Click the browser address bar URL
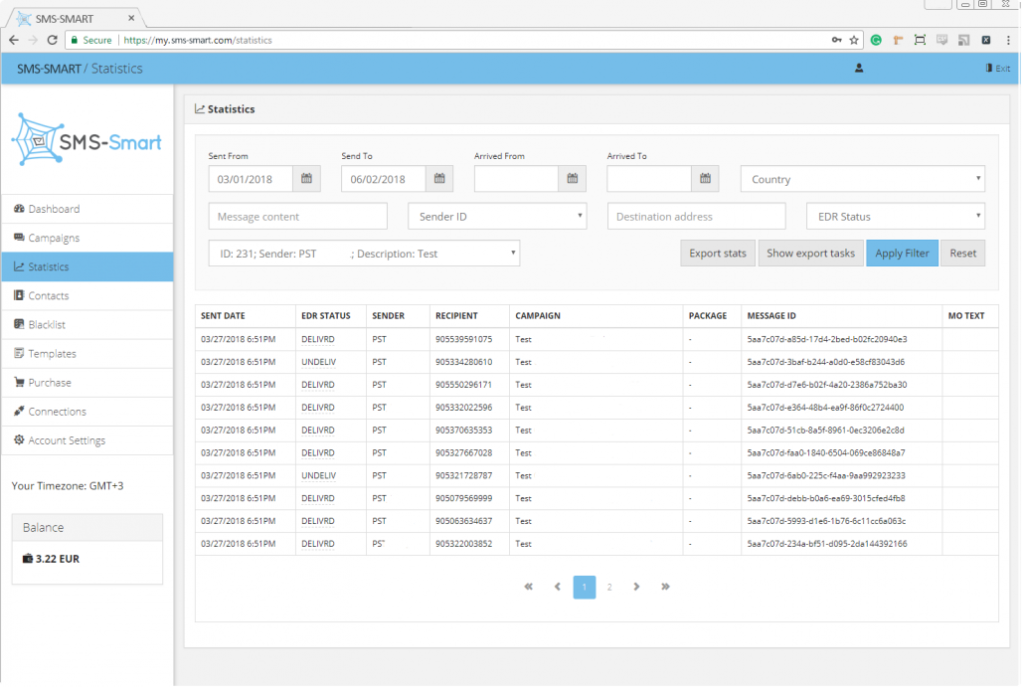This screenshot has width=1024, height=692. [198, 40]
